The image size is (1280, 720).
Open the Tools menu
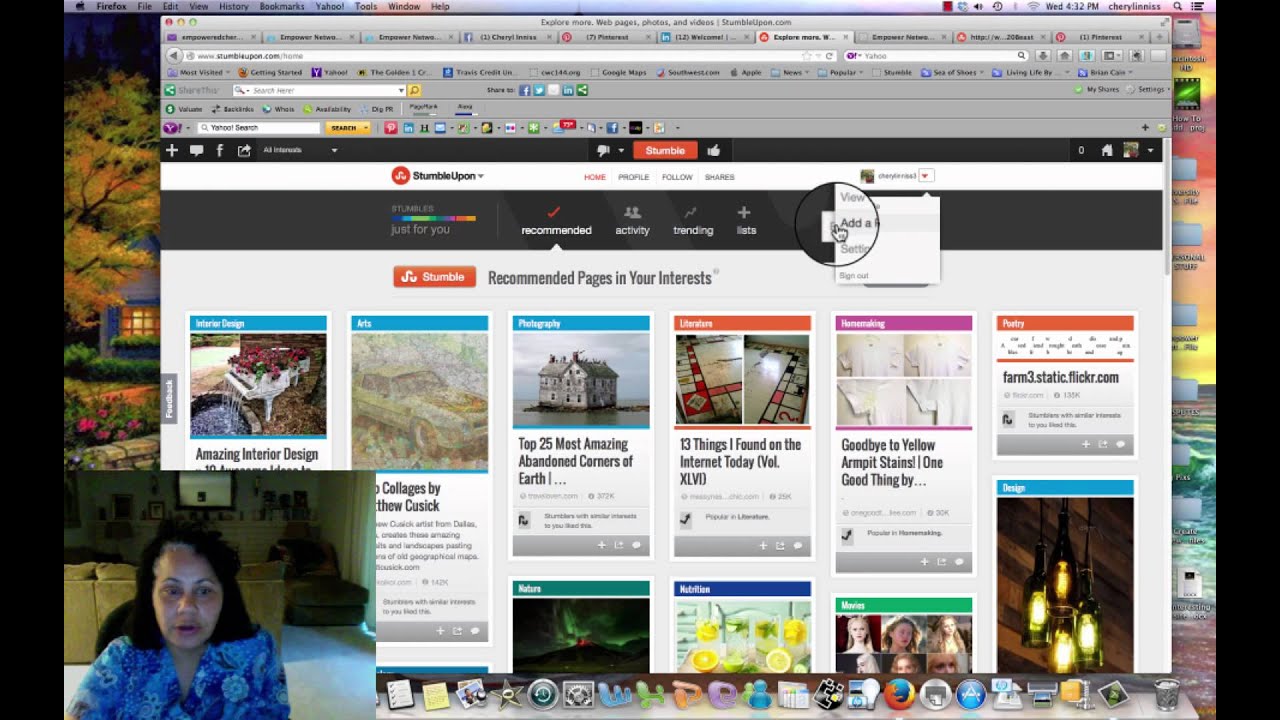coord(366,6)
